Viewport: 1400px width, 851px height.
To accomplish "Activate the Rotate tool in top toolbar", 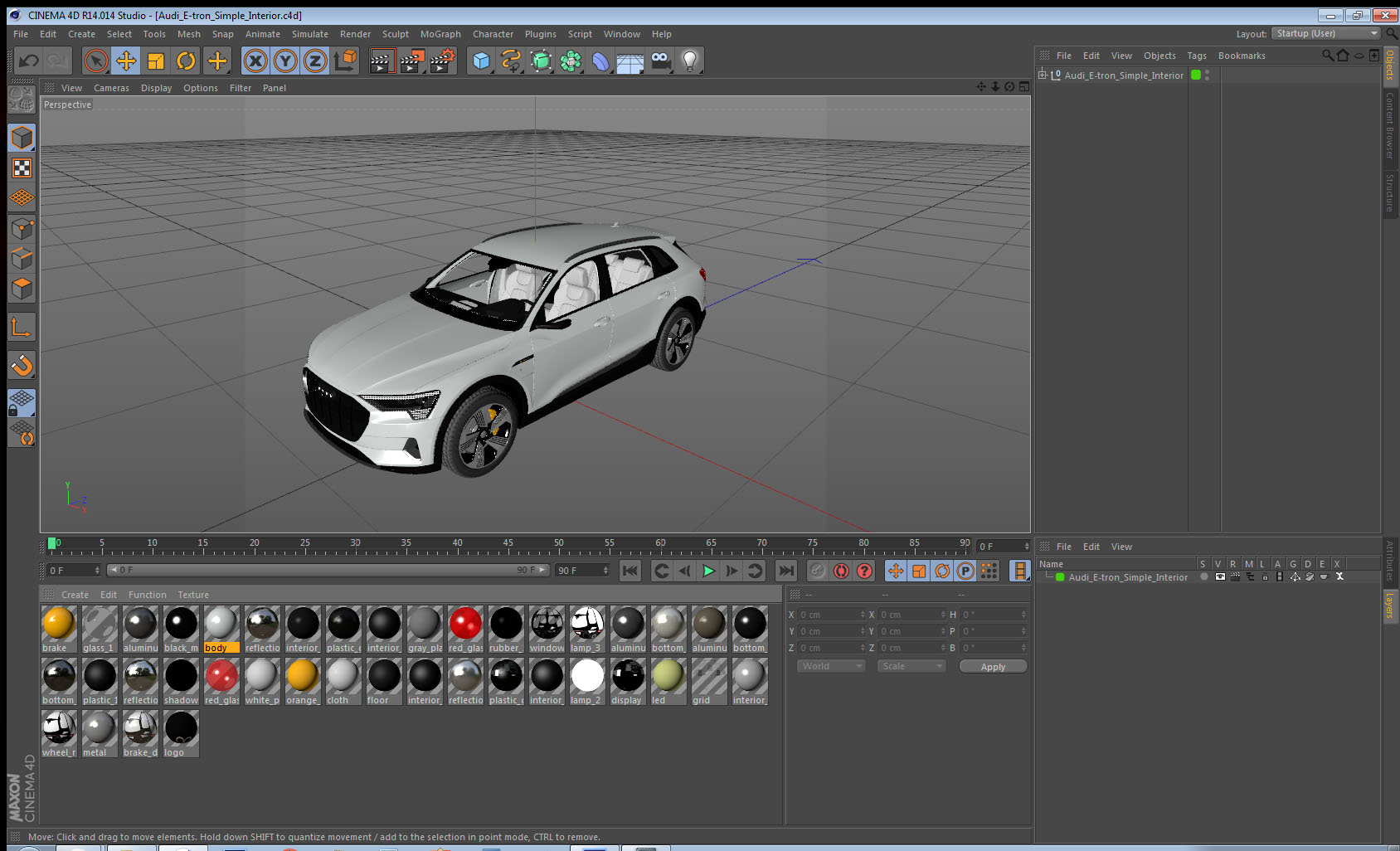I will point(186,61).
